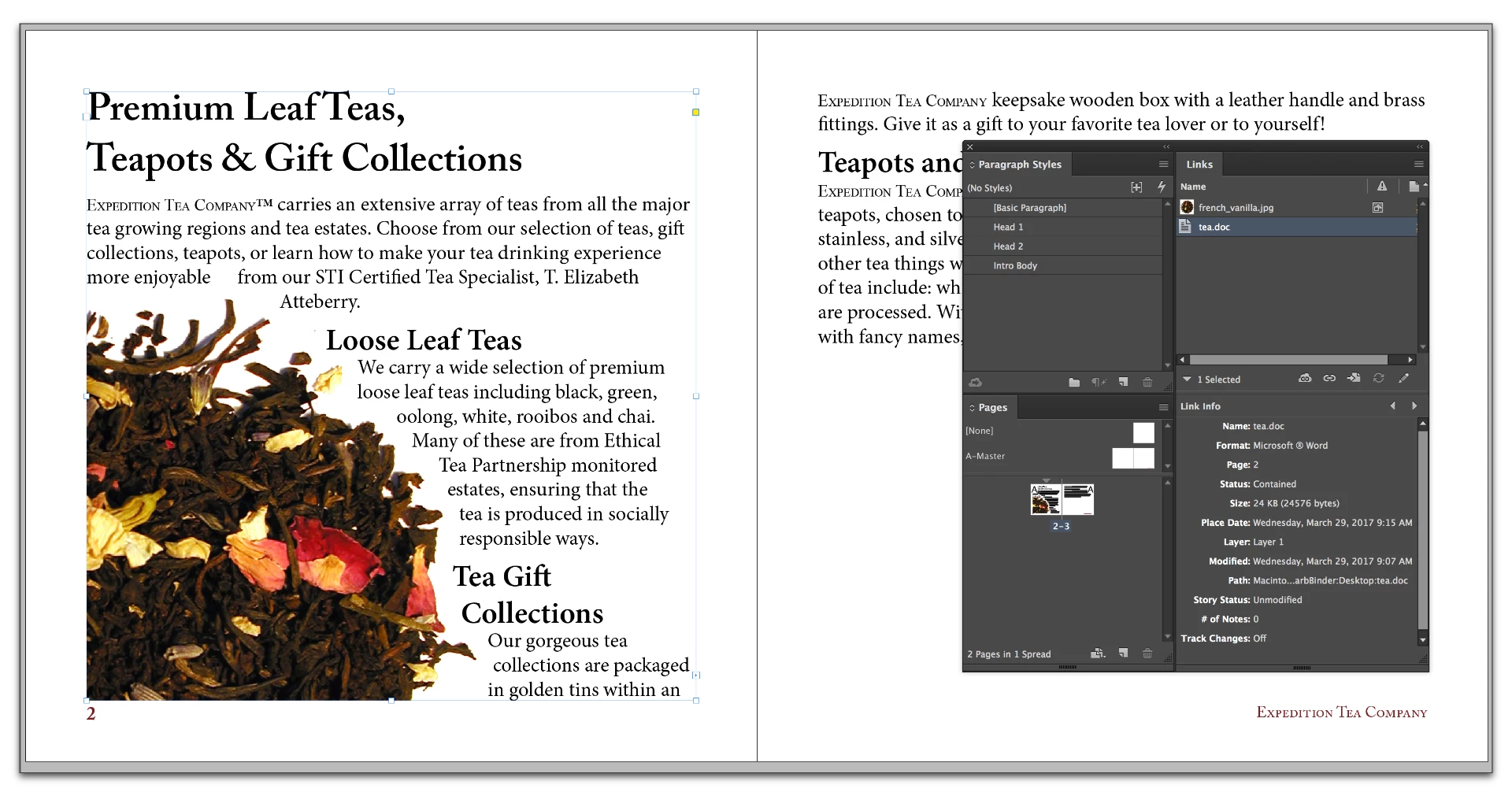Select the page 3 thumbnail in Pages
The height and width of the screenshot is (796, 1512).
coord(1078,500)
